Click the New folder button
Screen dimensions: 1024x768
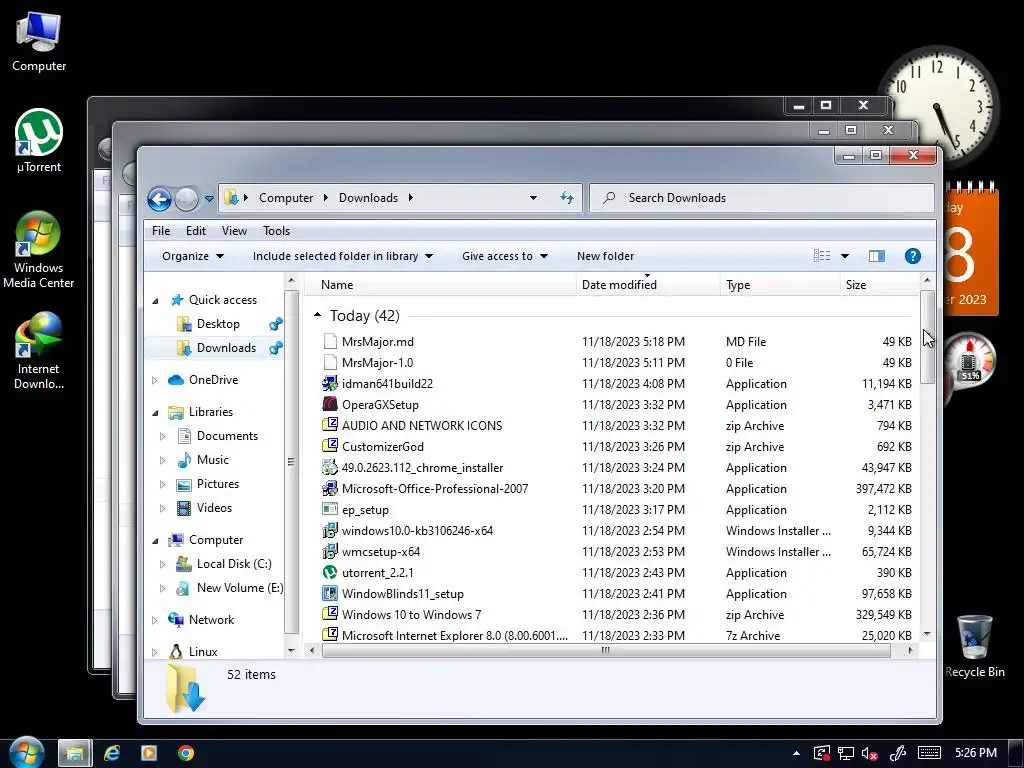pyautogui.click(x=605, y=256)
